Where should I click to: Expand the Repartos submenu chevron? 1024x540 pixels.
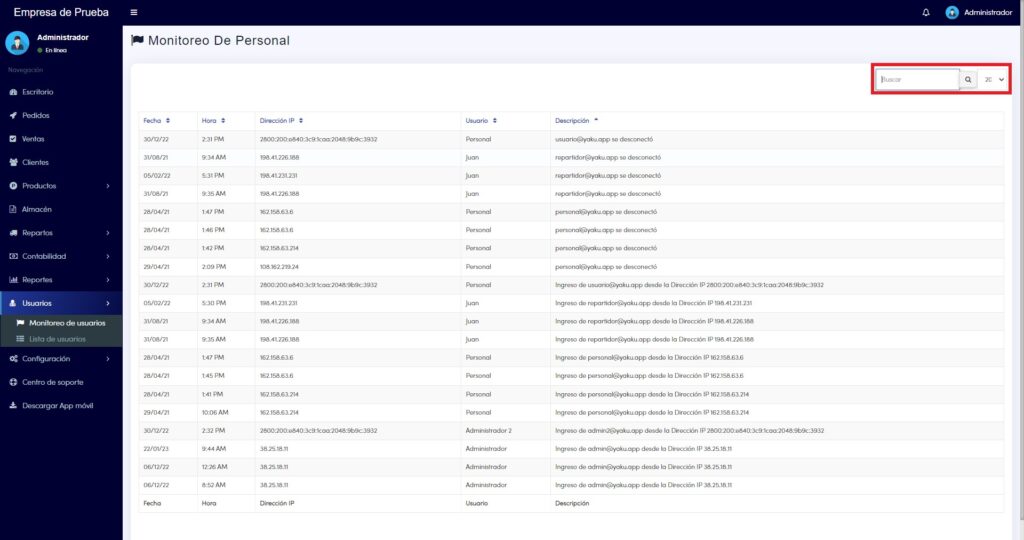pyautogui.click(x=108, y=233)
